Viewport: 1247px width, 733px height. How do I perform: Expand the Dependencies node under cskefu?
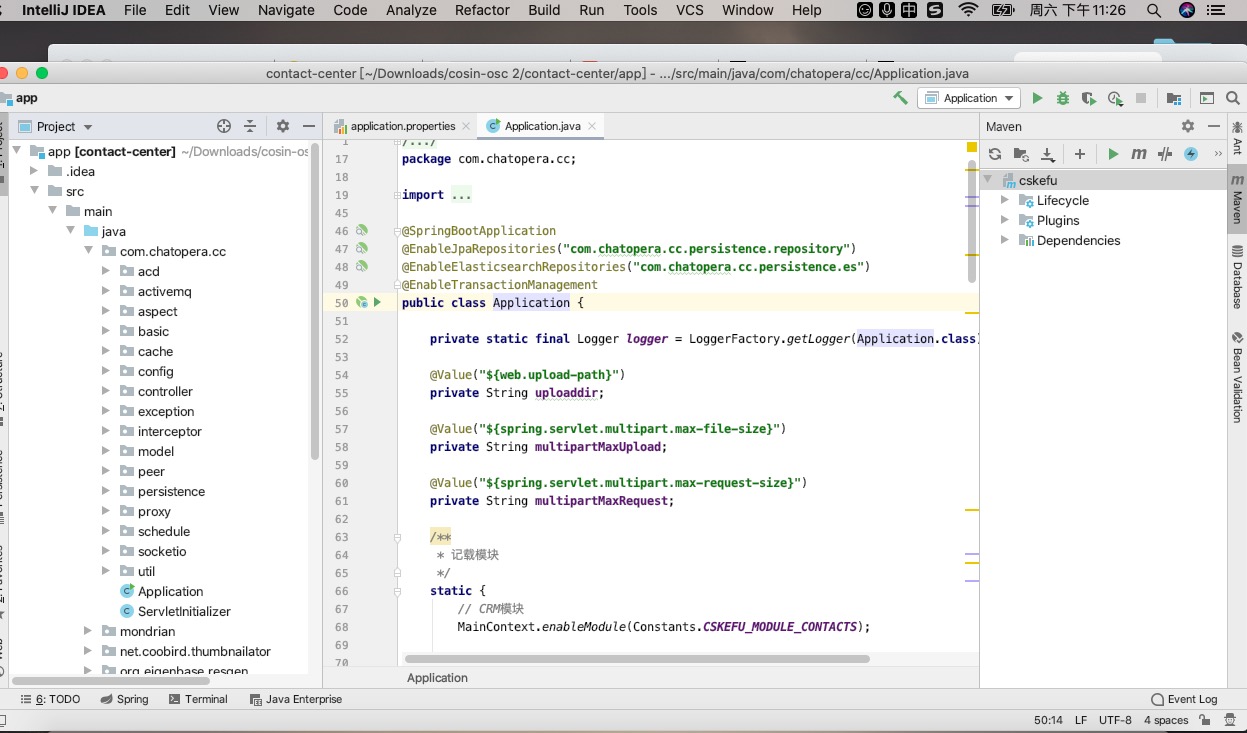point(1004,240)
